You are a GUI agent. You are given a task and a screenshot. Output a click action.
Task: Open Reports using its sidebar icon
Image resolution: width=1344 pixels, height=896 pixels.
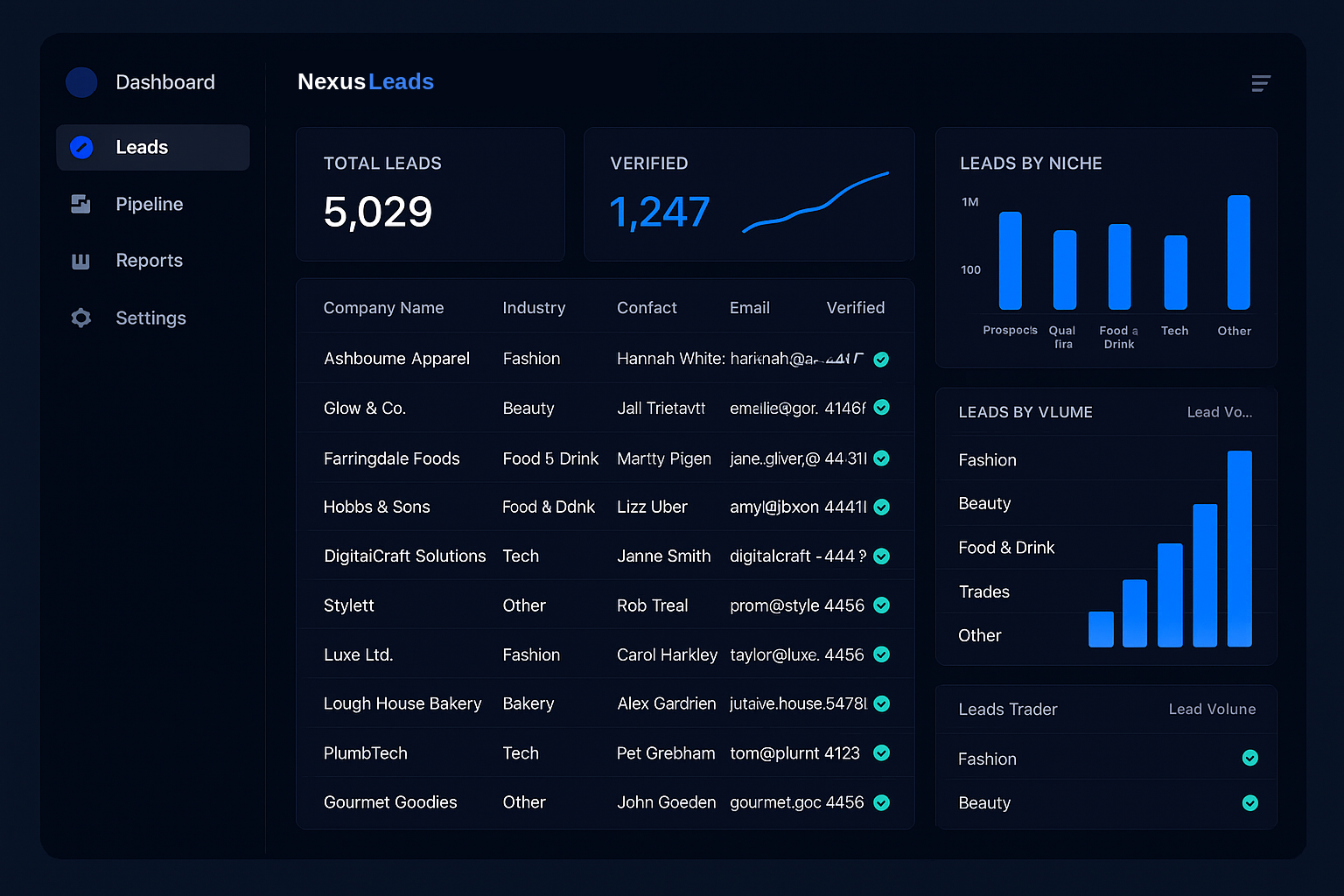click(x=80, y=260)
